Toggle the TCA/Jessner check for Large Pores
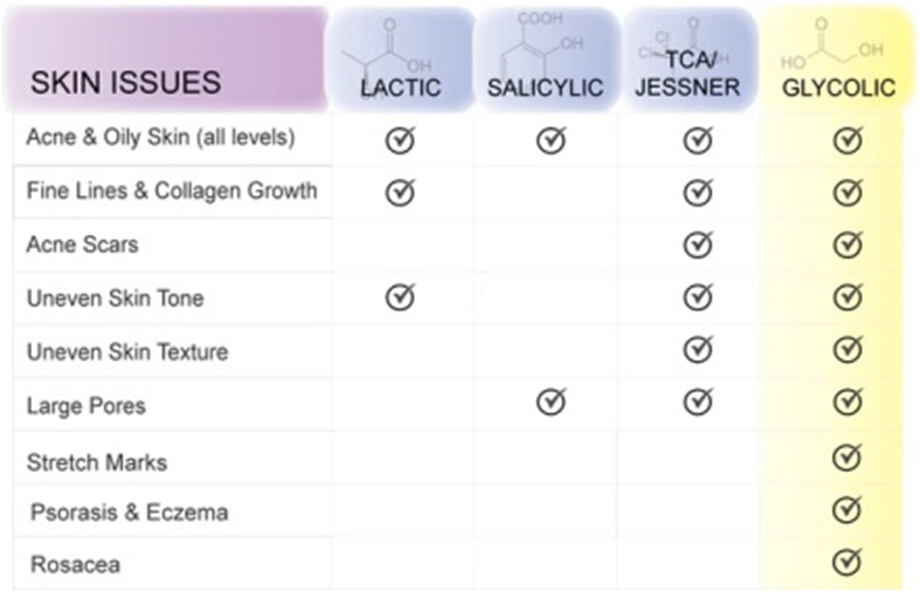Viewport: 920px width, 592px height. [697, 402]
